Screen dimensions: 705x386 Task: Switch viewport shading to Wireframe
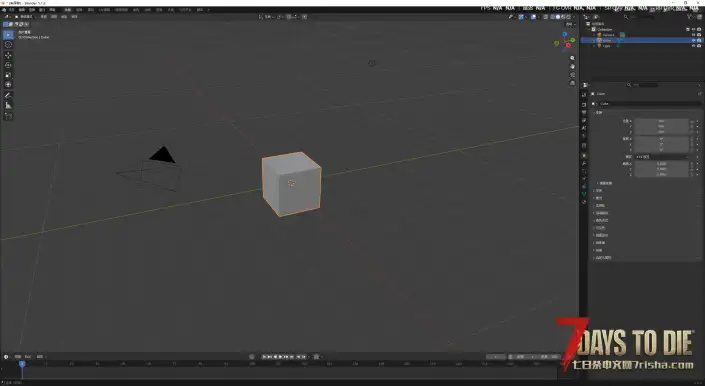tap(553, 17)
